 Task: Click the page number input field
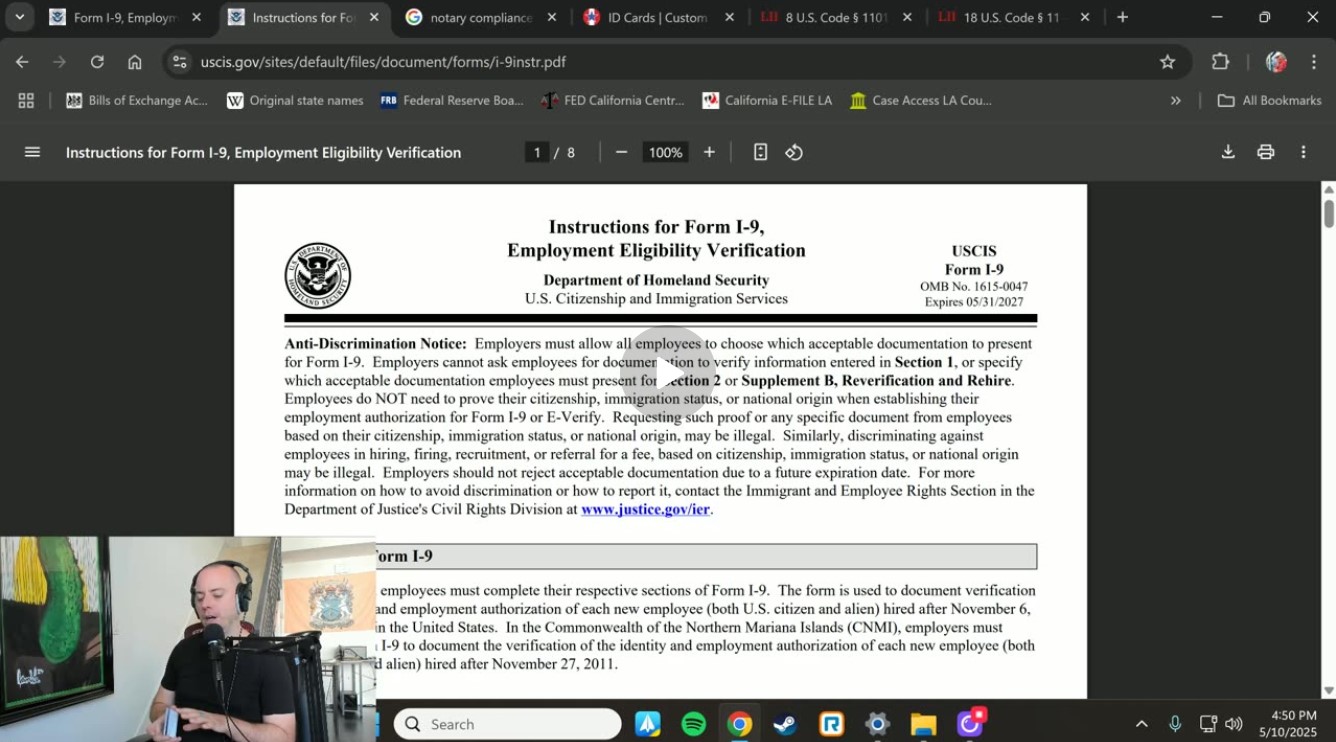coord(537,152)
